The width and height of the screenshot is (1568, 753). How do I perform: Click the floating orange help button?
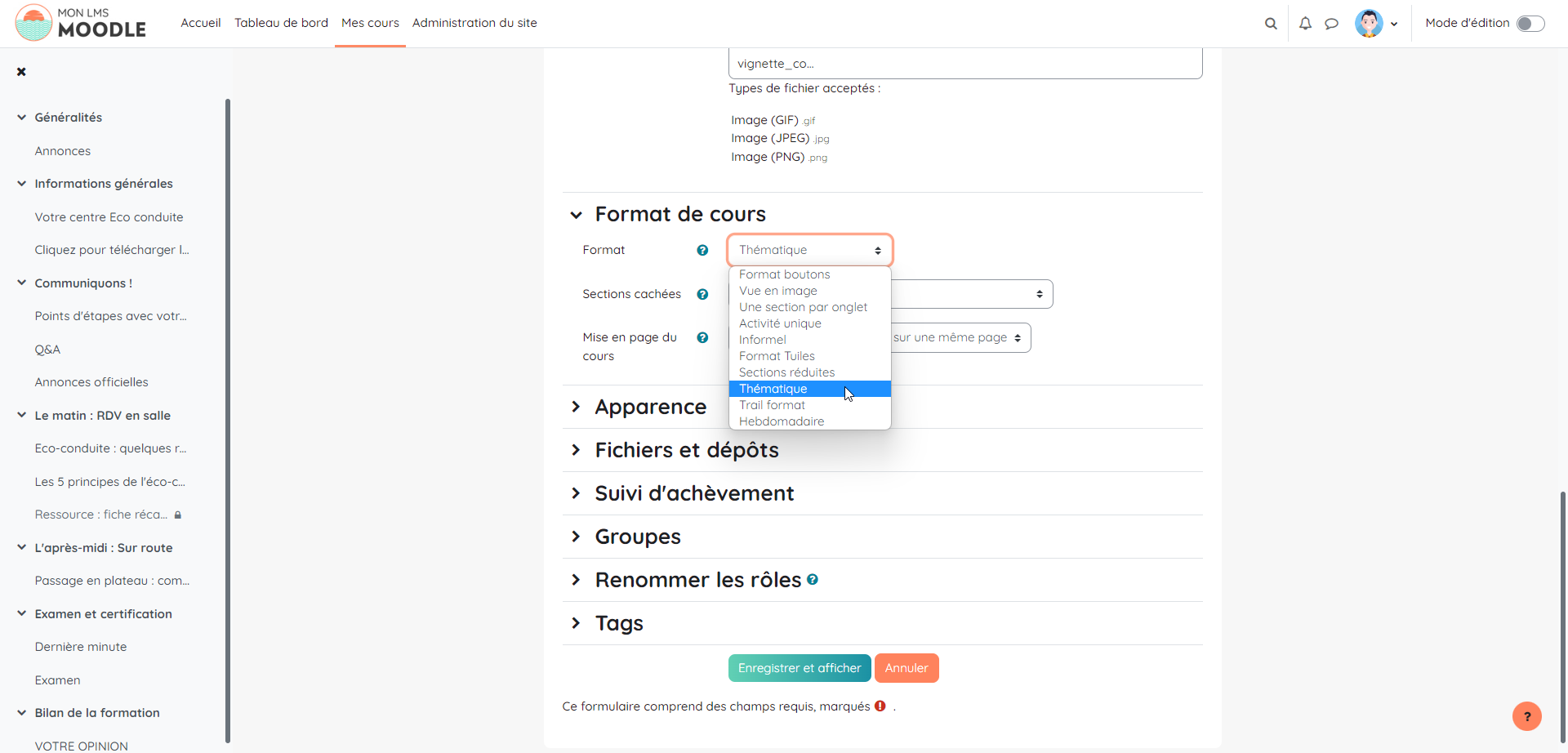[1526, 716]
